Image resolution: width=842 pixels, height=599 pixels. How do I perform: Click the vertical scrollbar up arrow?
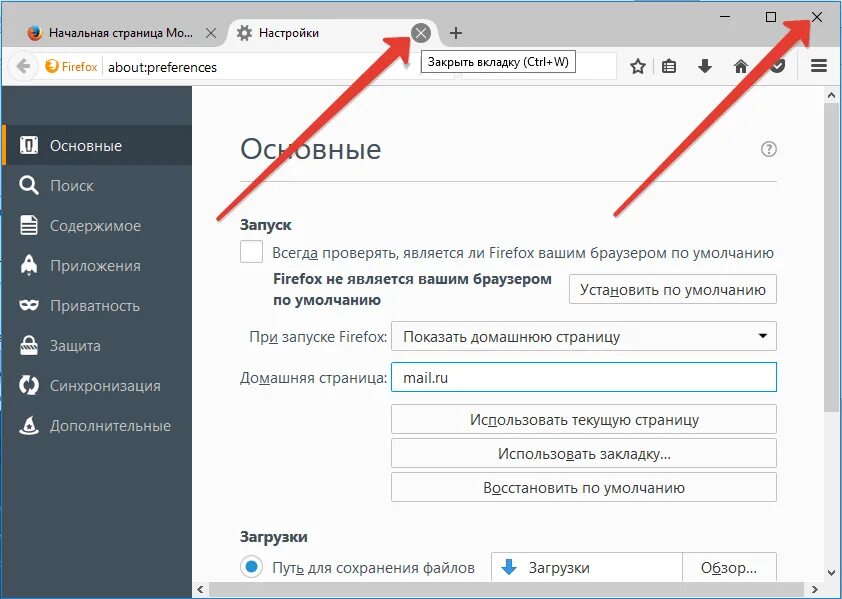click(831, 96)
